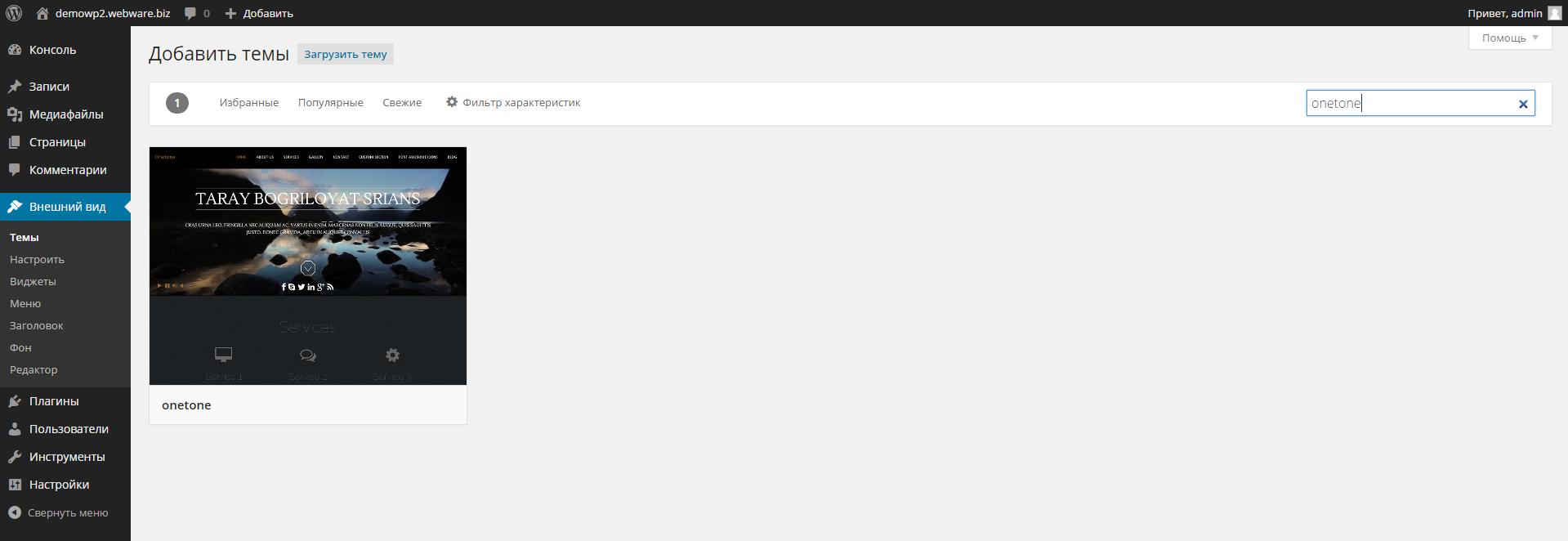Open the Фон submenu item
The width and height of the screenshot is (1568, 541).
point(20,347)
